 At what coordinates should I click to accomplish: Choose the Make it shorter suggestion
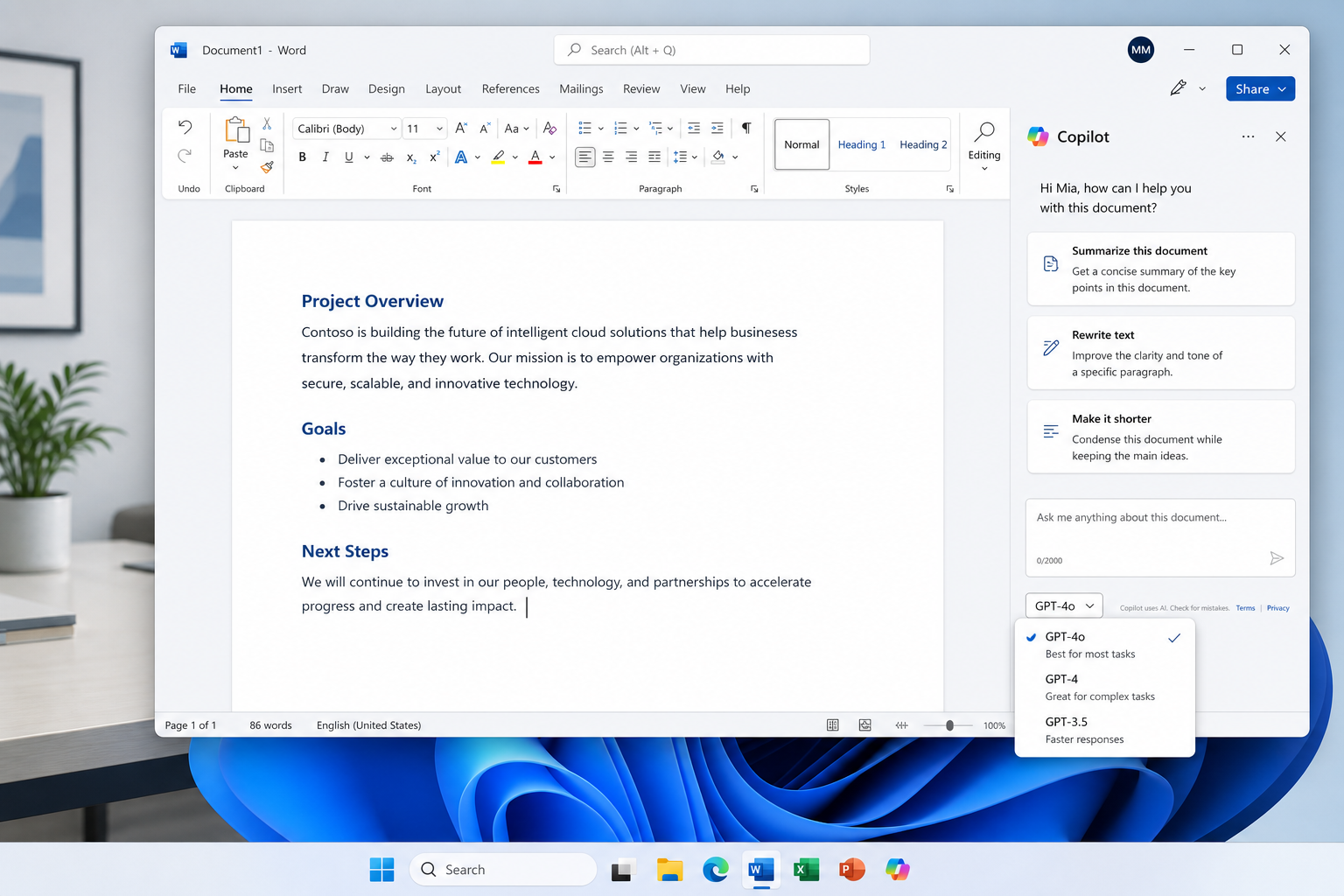[1161, 437]
